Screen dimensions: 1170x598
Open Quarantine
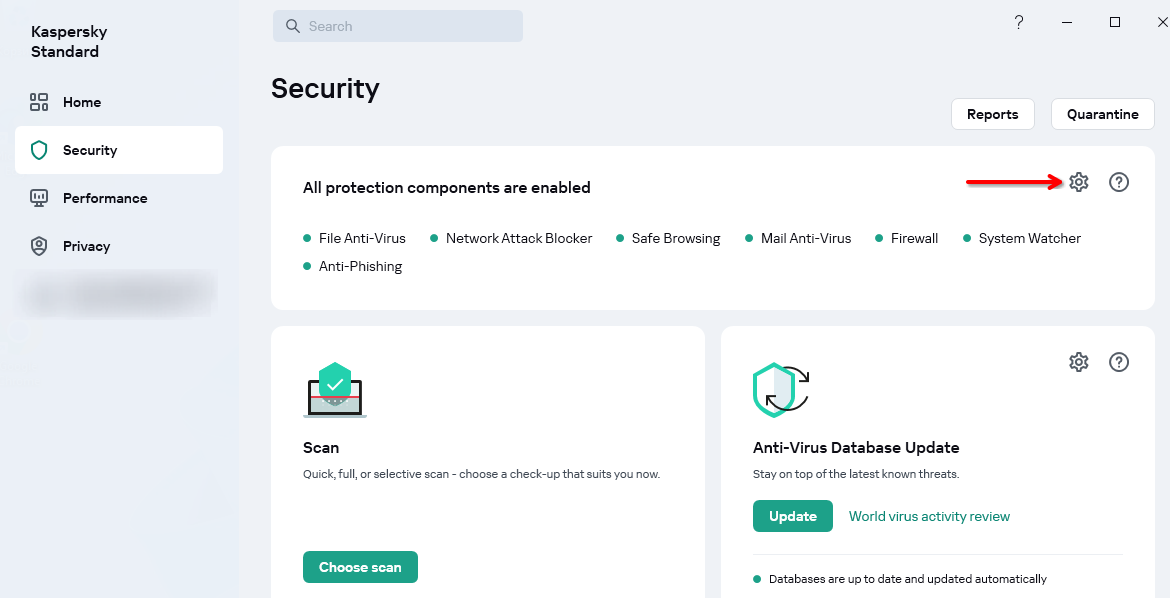click(x=1103, y=114)
